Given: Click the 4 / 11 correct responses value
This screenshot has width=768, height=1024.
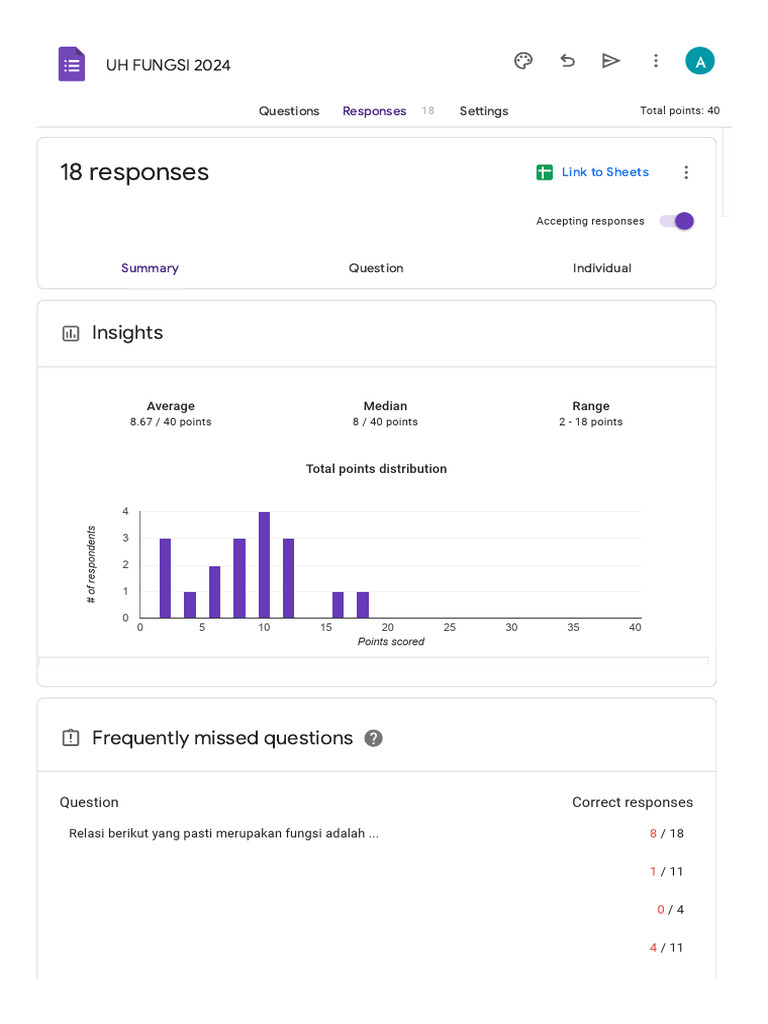Looking at the screenshot, I should 667,947.
